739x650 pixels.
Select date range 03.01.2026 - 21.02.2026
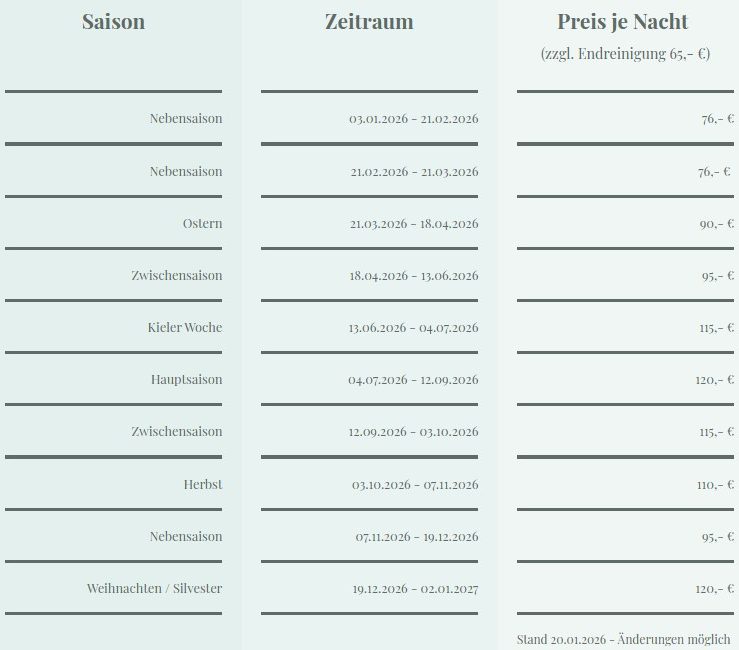tap(413, 119)
